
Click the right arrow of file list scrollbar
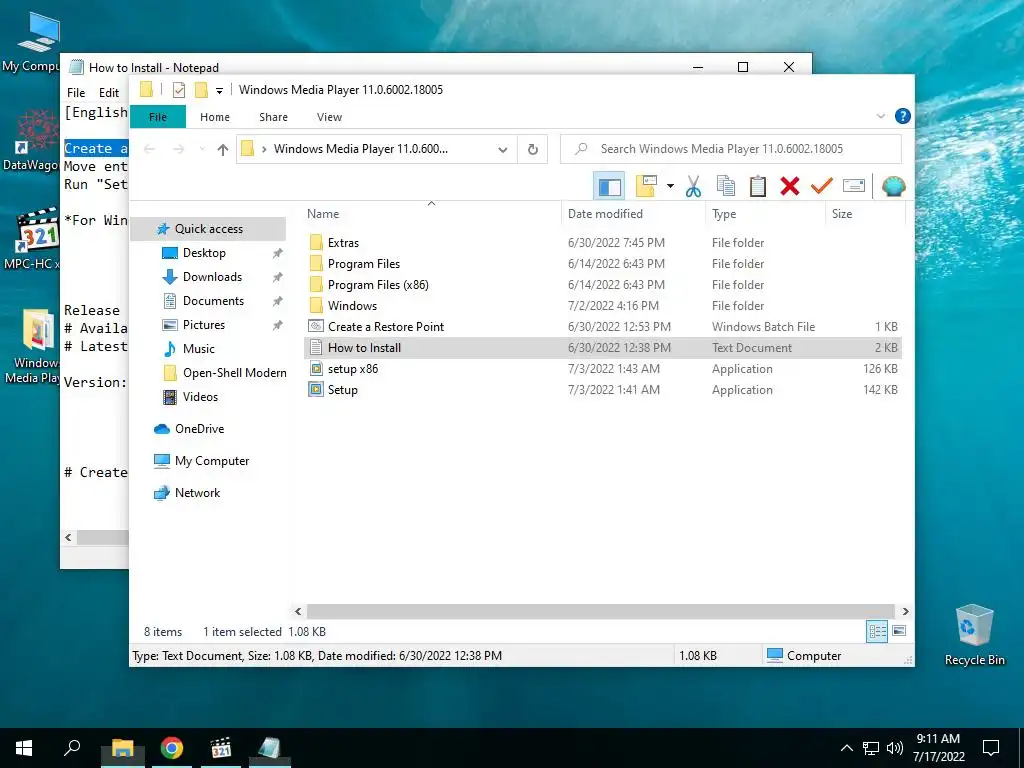(x=905, y=611)
